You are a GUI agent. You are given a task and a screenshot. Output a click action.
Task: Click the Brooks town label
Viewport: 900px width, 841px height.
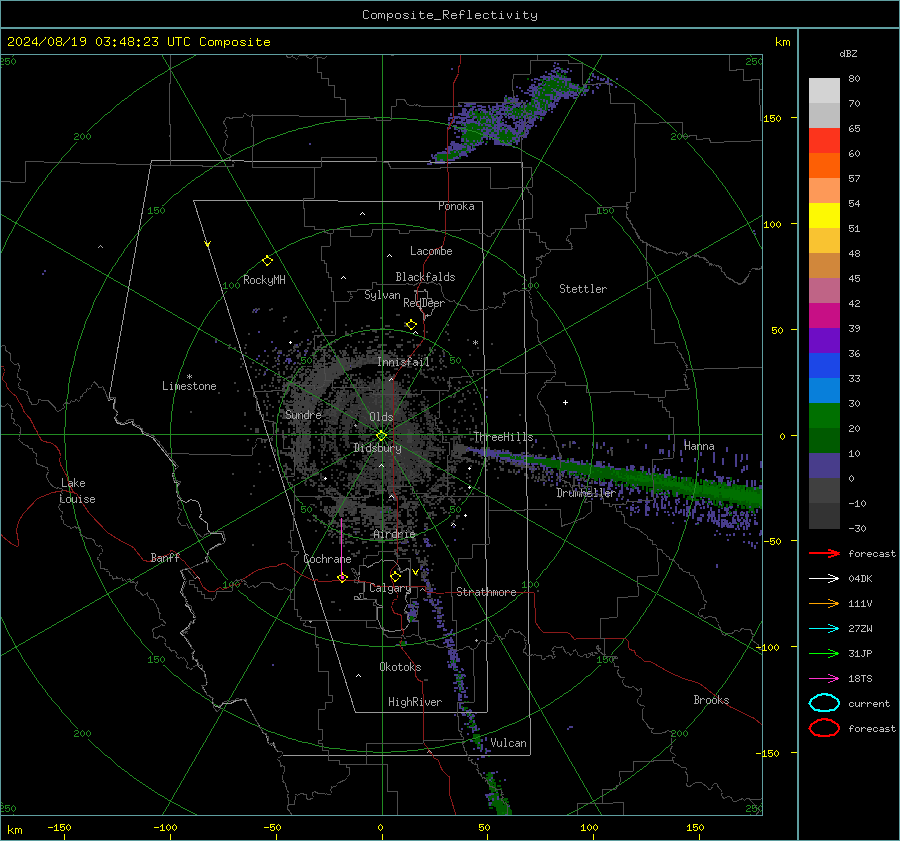click(x=711, y=700)
